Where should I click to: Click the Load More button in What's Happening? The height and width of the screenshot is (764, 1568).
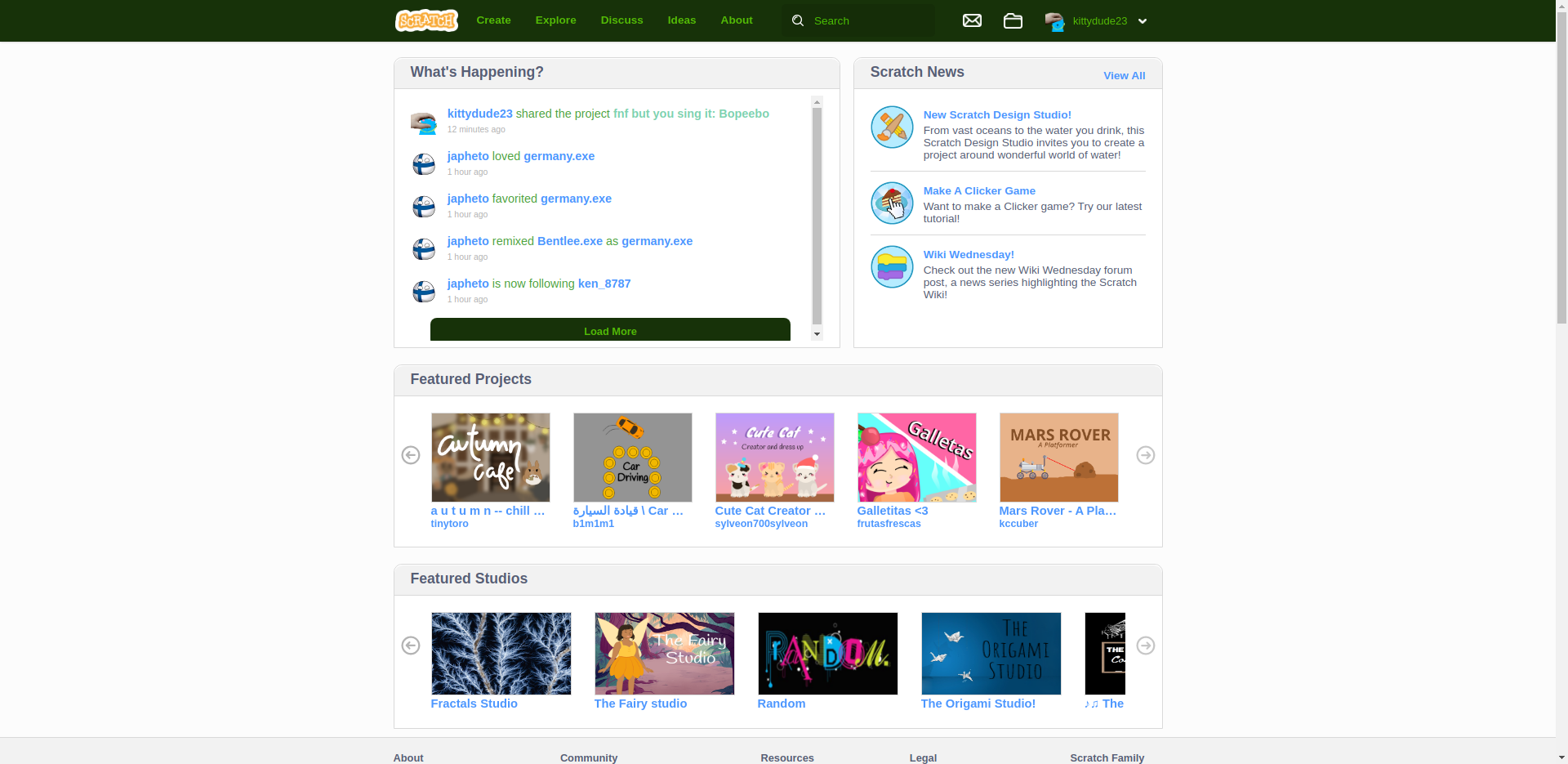click(610, 331)
